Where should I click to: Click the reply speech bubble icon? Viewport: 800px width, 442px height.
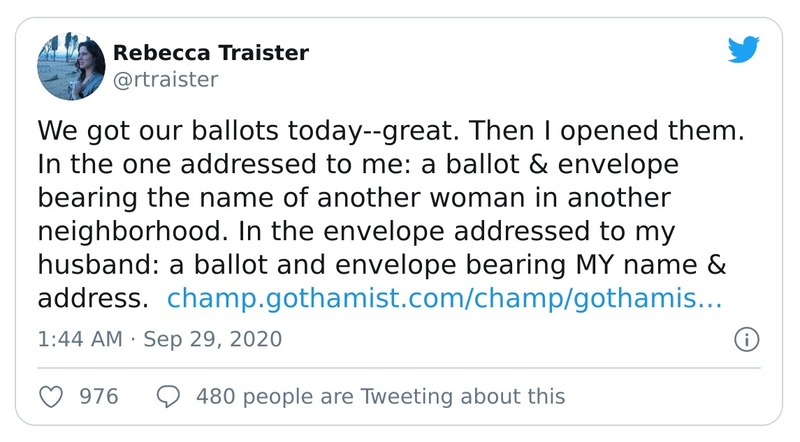(169, 397)
